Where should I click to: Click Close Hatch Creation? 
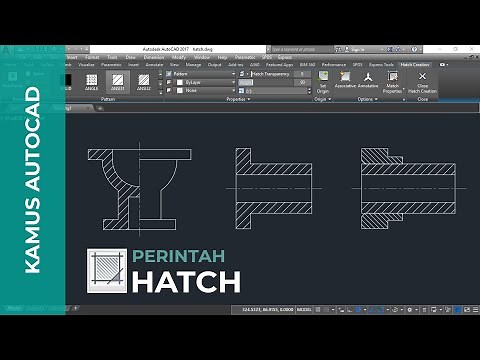[x=422, y=82]
